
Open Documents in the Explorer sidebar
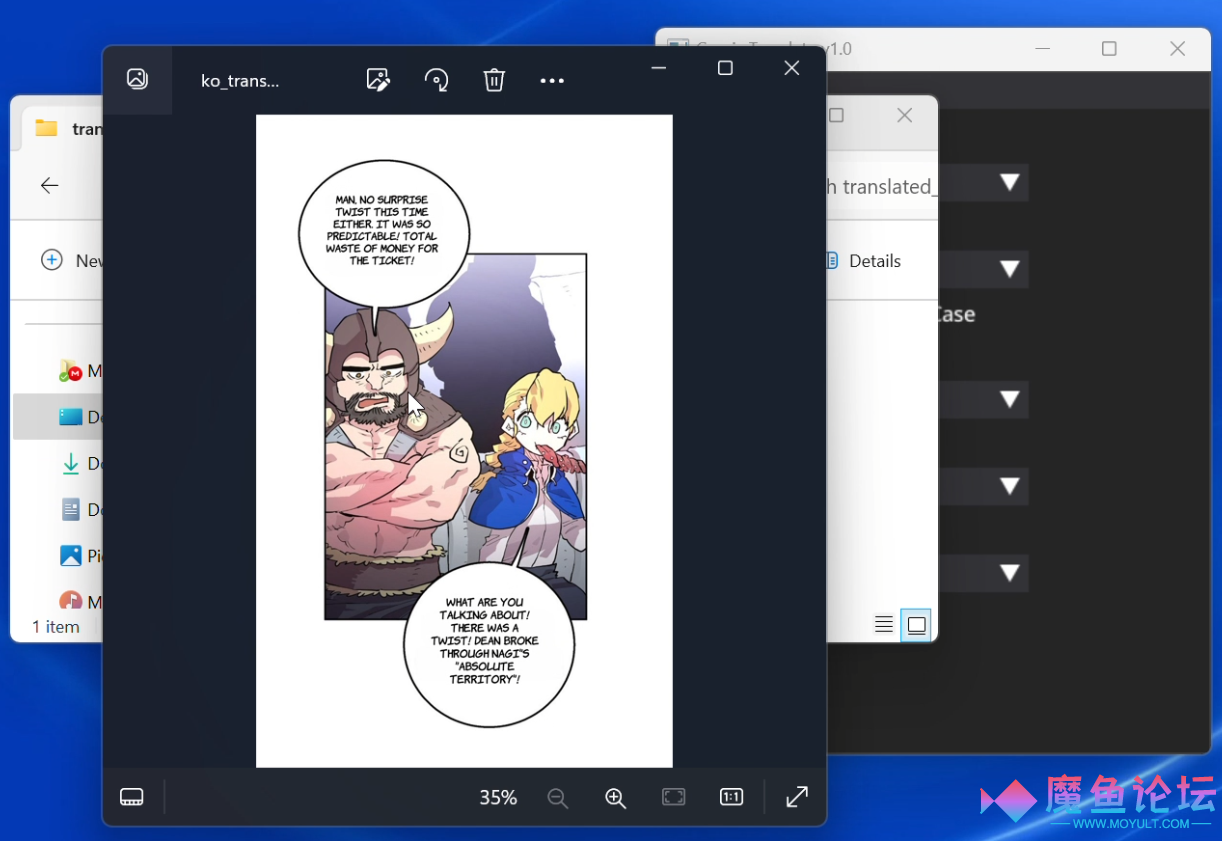tap(80, 509)
